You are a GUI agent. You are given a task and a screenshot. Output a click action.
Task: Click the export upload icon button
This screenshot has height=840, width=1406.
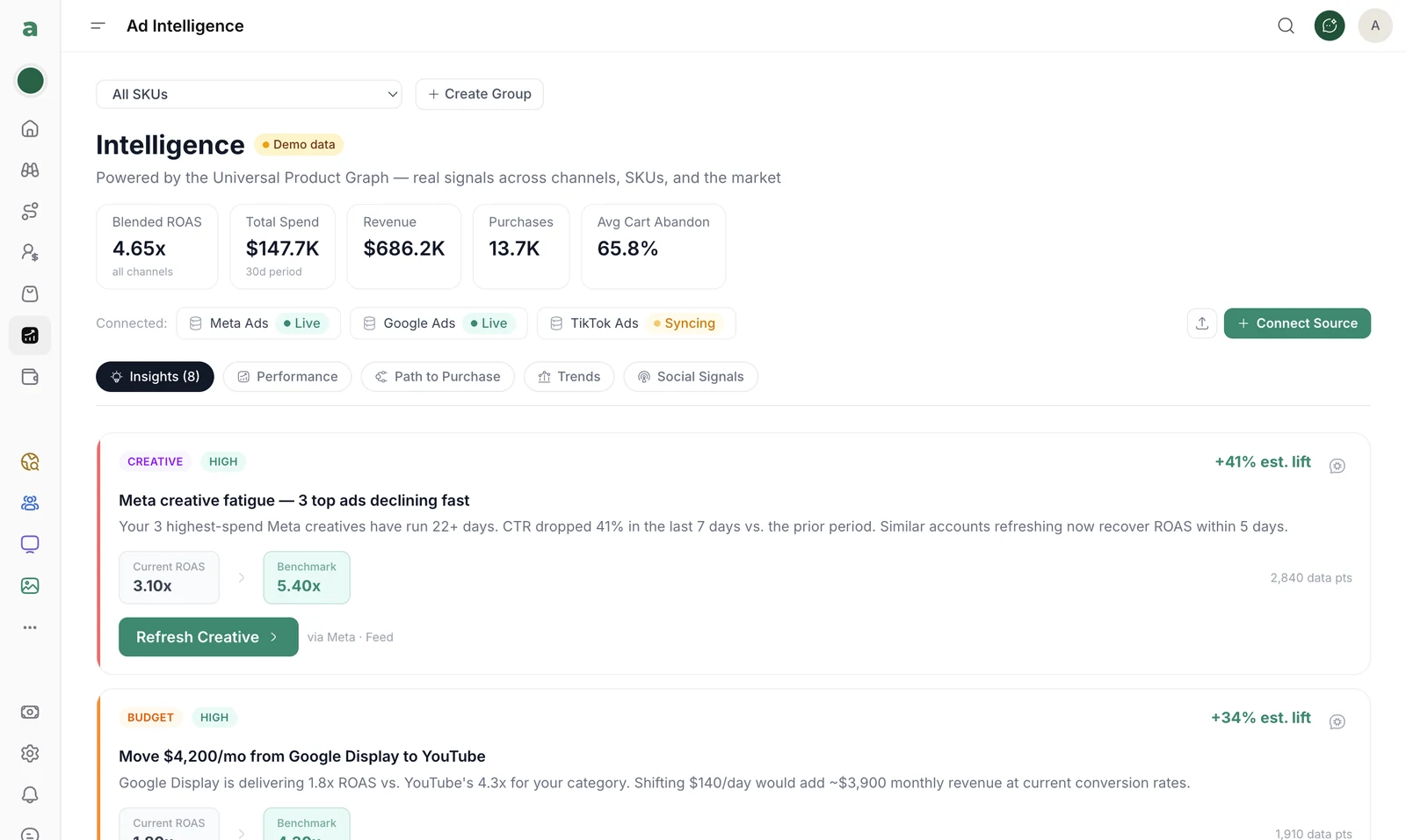pyautogui.click(x=1202, y=323)
